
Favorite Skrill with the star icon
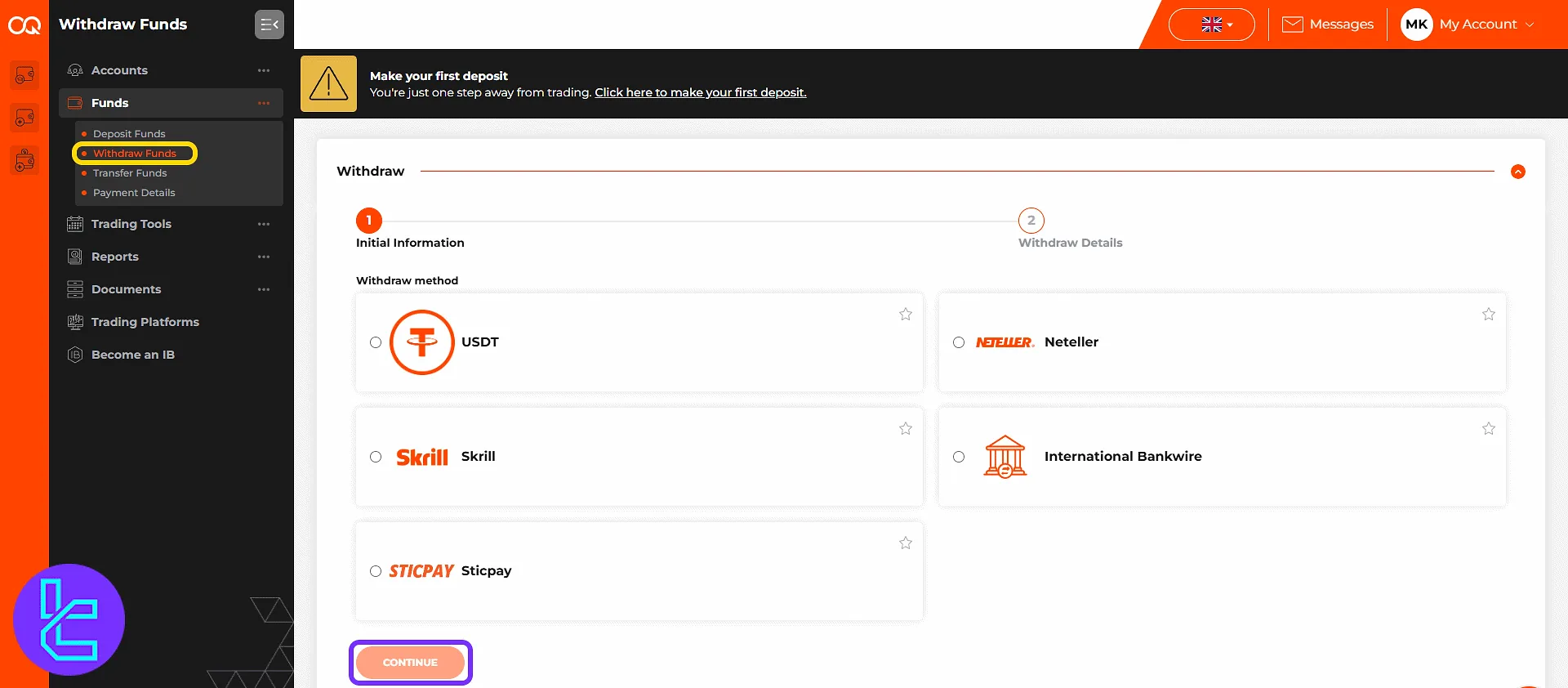tap(906, 428)
